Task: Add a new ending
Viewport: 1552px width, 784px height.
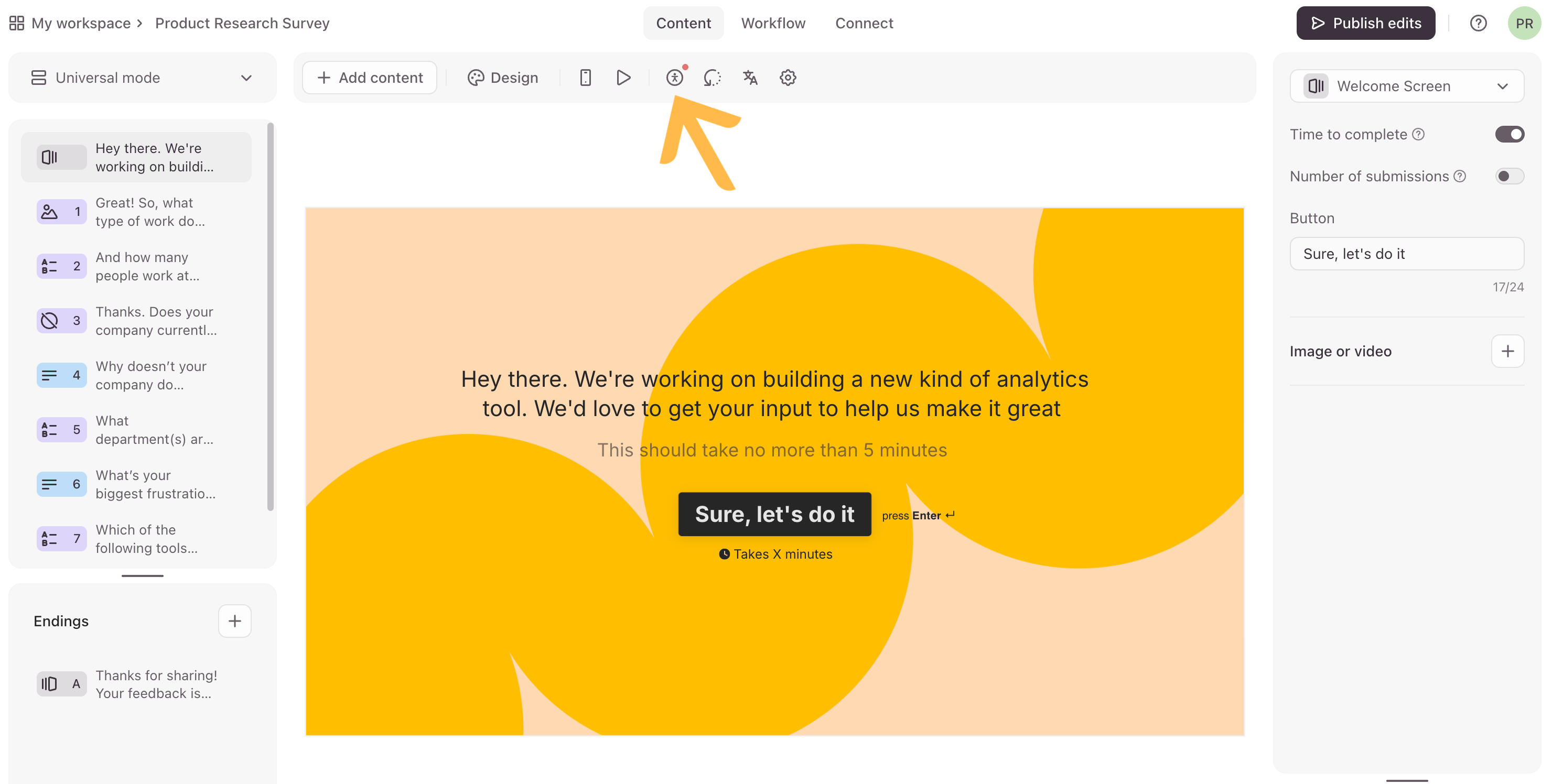Action: pos(234,621)
